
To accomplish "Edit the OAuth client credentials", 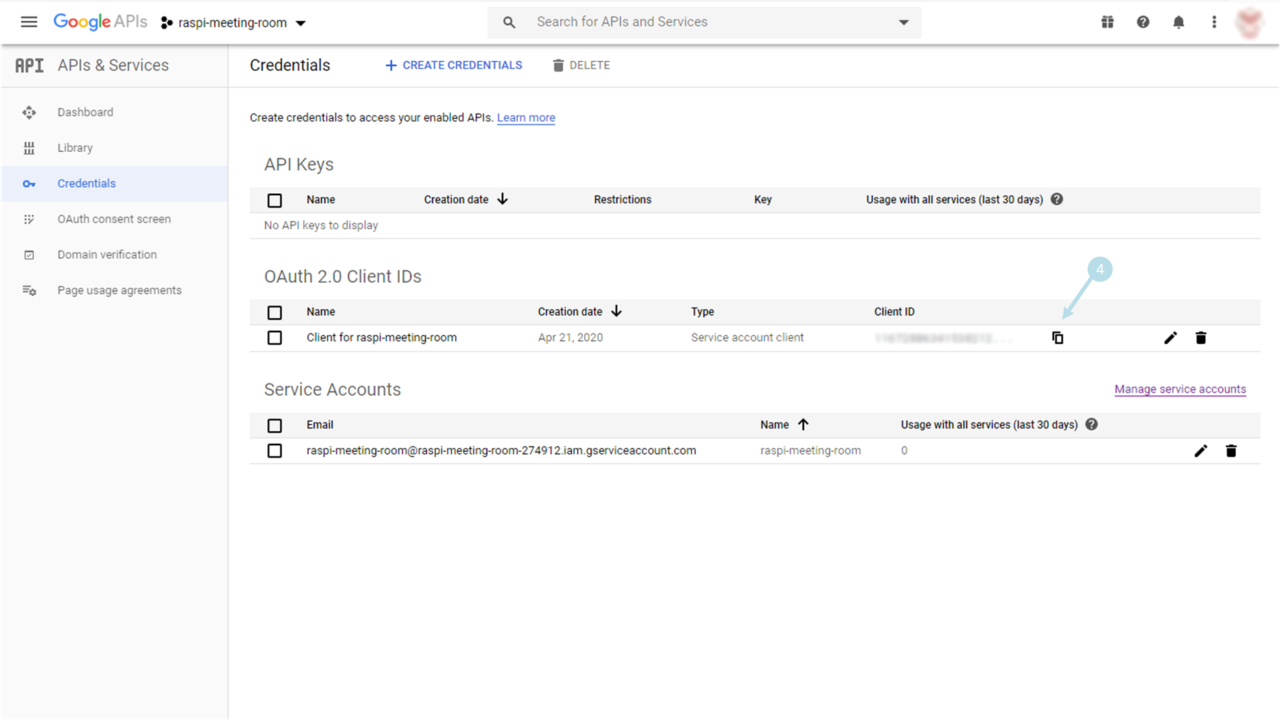I will tap(1170, 337).
